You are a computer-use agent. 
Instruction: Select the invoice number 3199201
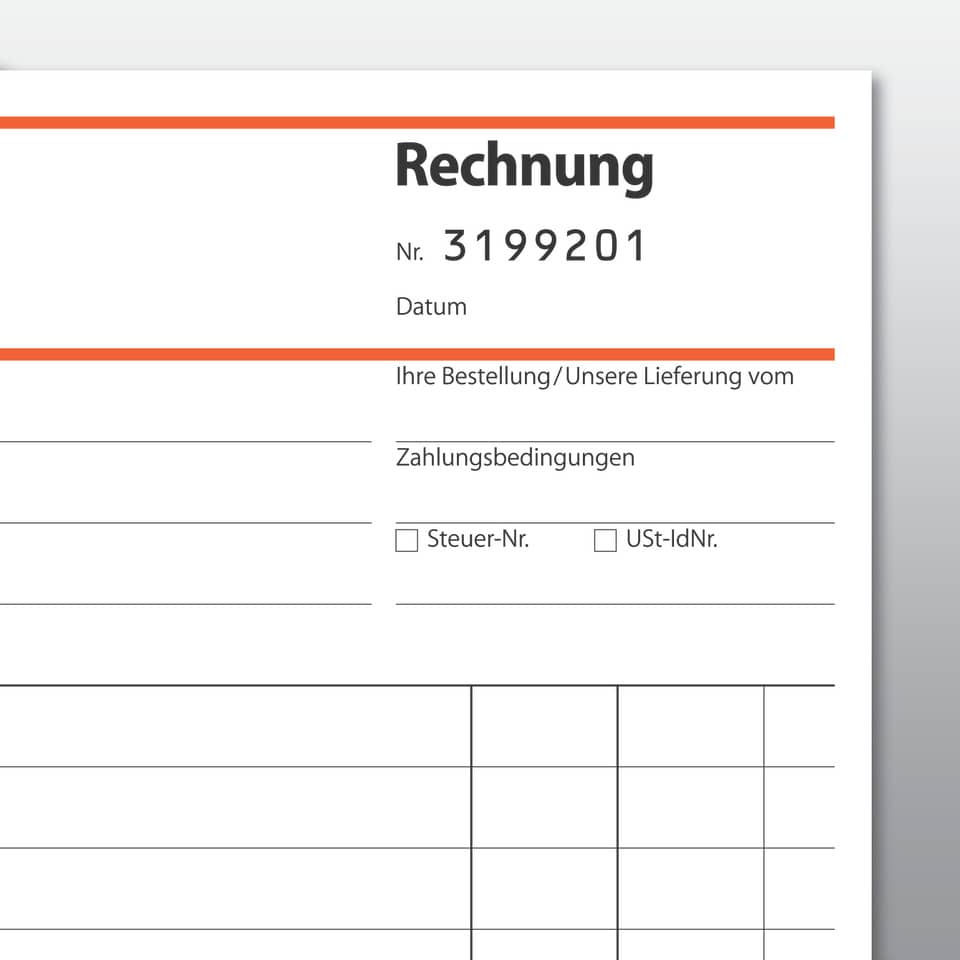(x=545, y=246)
